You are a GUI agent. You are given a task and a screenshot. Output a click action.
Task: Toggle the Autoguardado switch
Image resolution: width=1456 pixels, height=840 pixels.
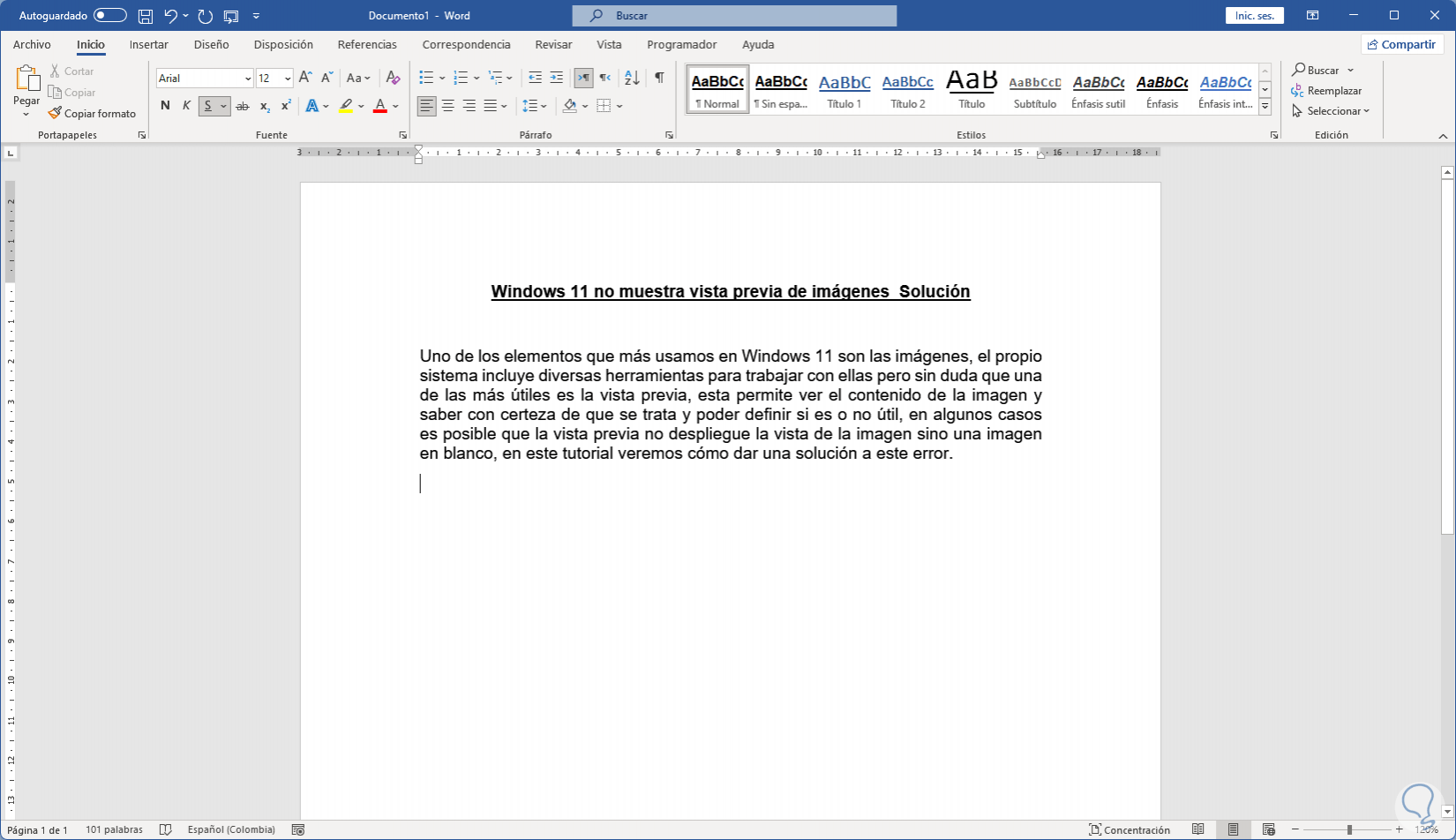point(110,16)
